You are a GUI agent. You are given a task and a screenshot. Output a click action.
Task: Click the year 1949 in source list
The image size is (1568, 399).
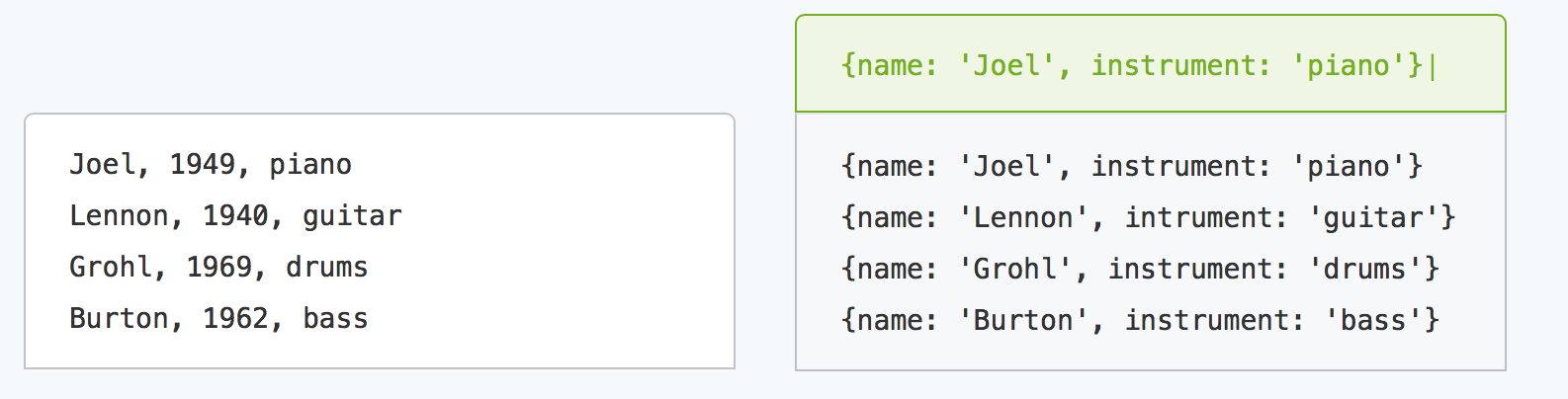[203, 164]
